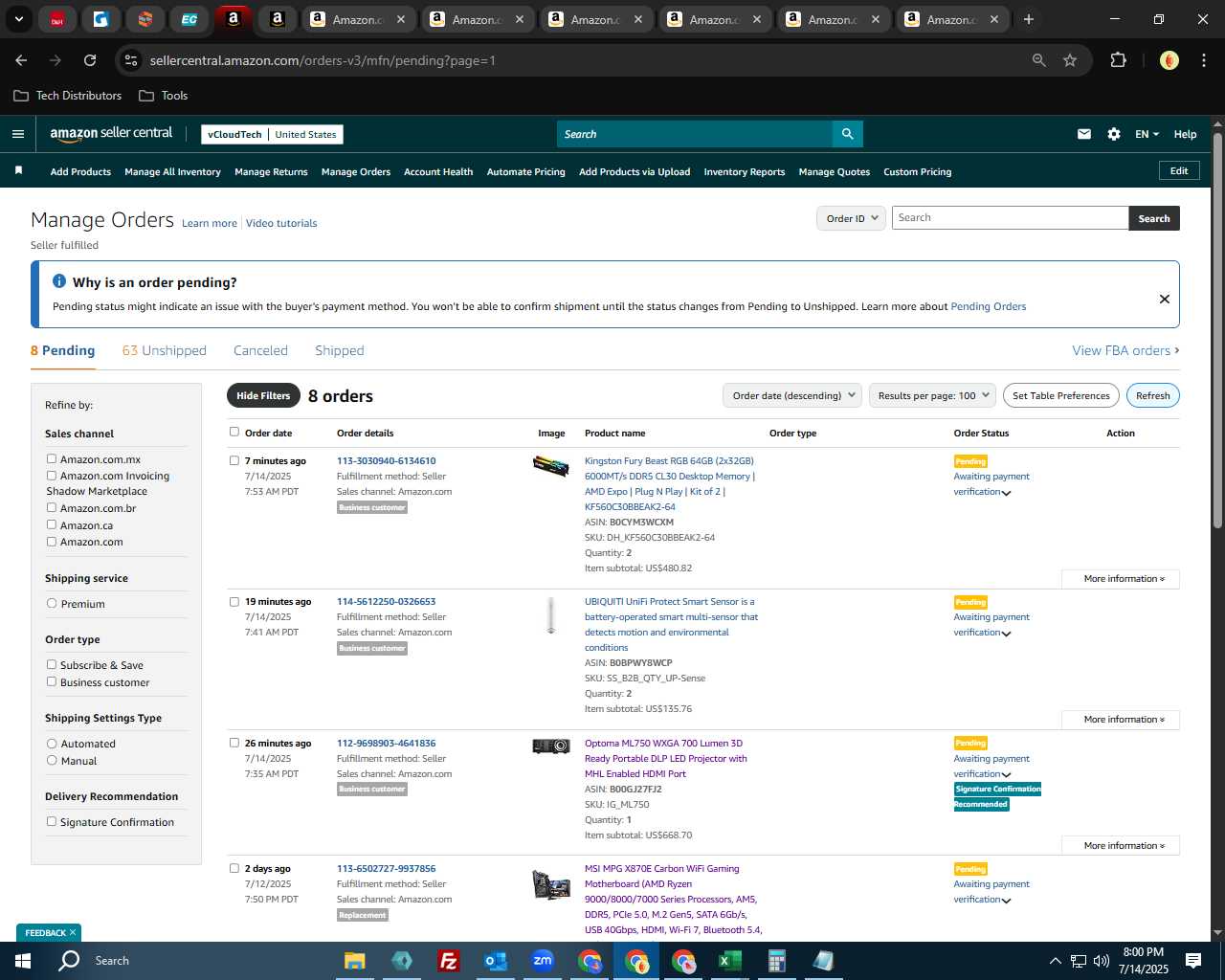The width and height of the screenshot is (1225, 980).
Task: Check the Amazon.com Invoicing Shadow Marketplace filter
Action: tap(52, 475)
